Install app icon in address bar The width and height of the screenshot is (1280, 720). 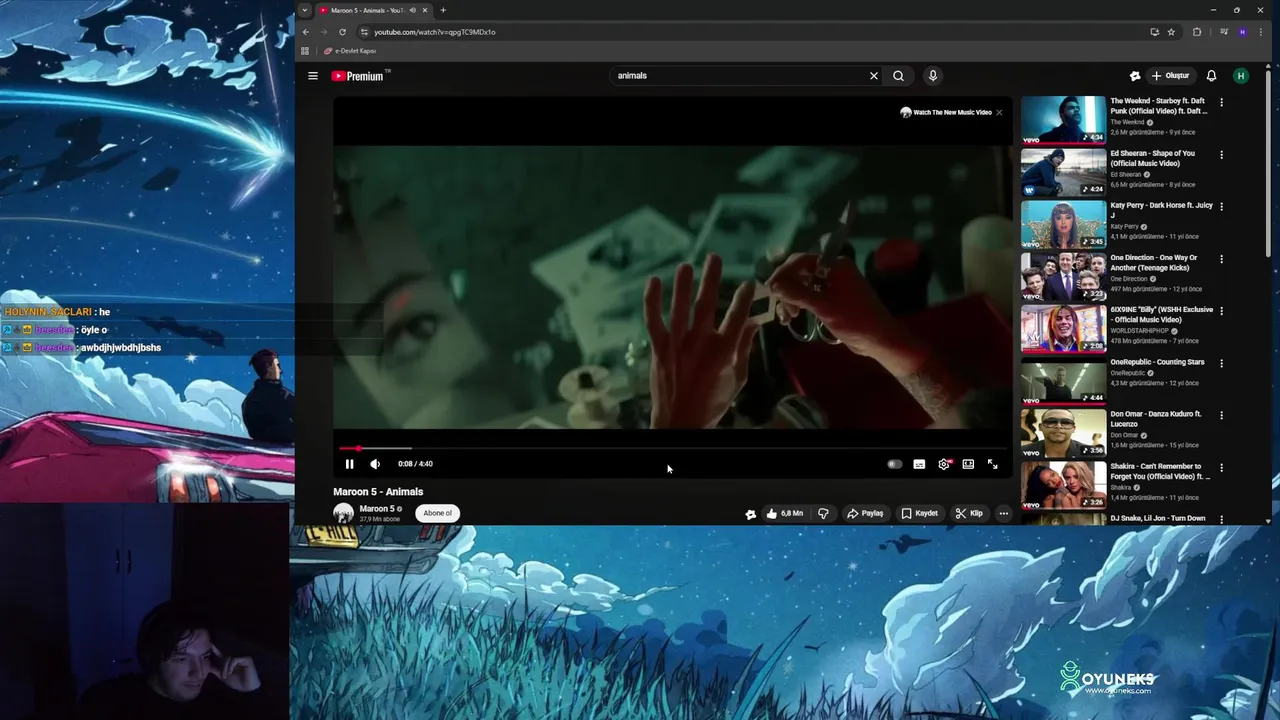point(1154,32)
